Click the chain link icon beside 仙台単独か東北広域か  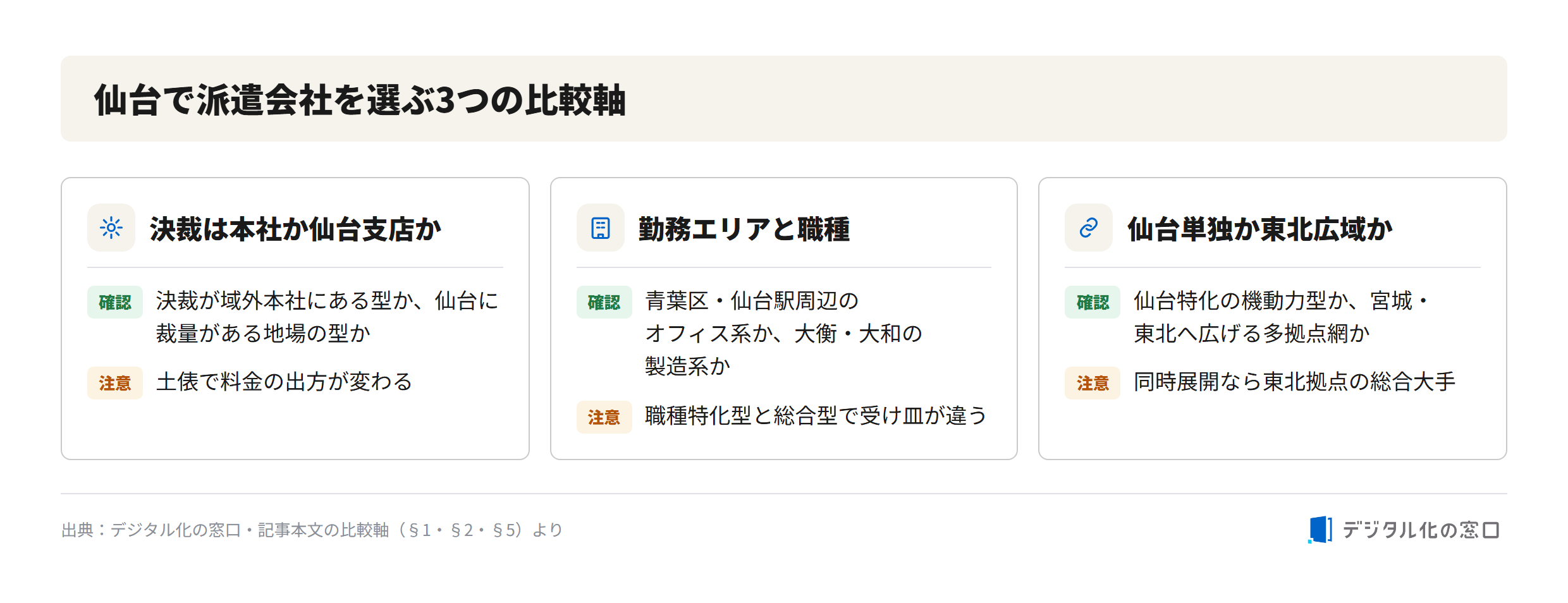click(x=1089, y=228)
